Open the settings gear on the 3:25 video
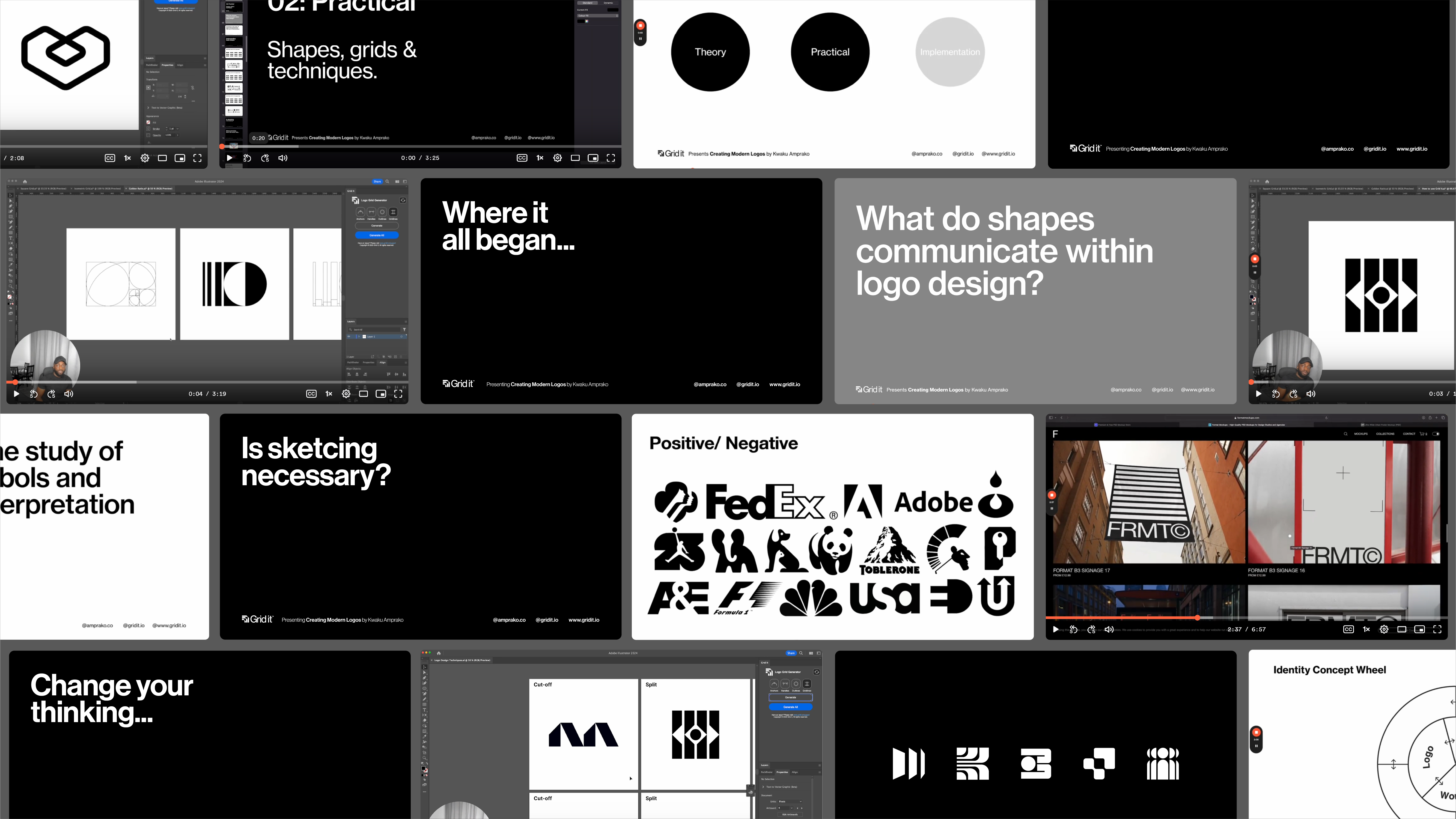This screenshot has height=819, width=1456. (x=557, y=158)
